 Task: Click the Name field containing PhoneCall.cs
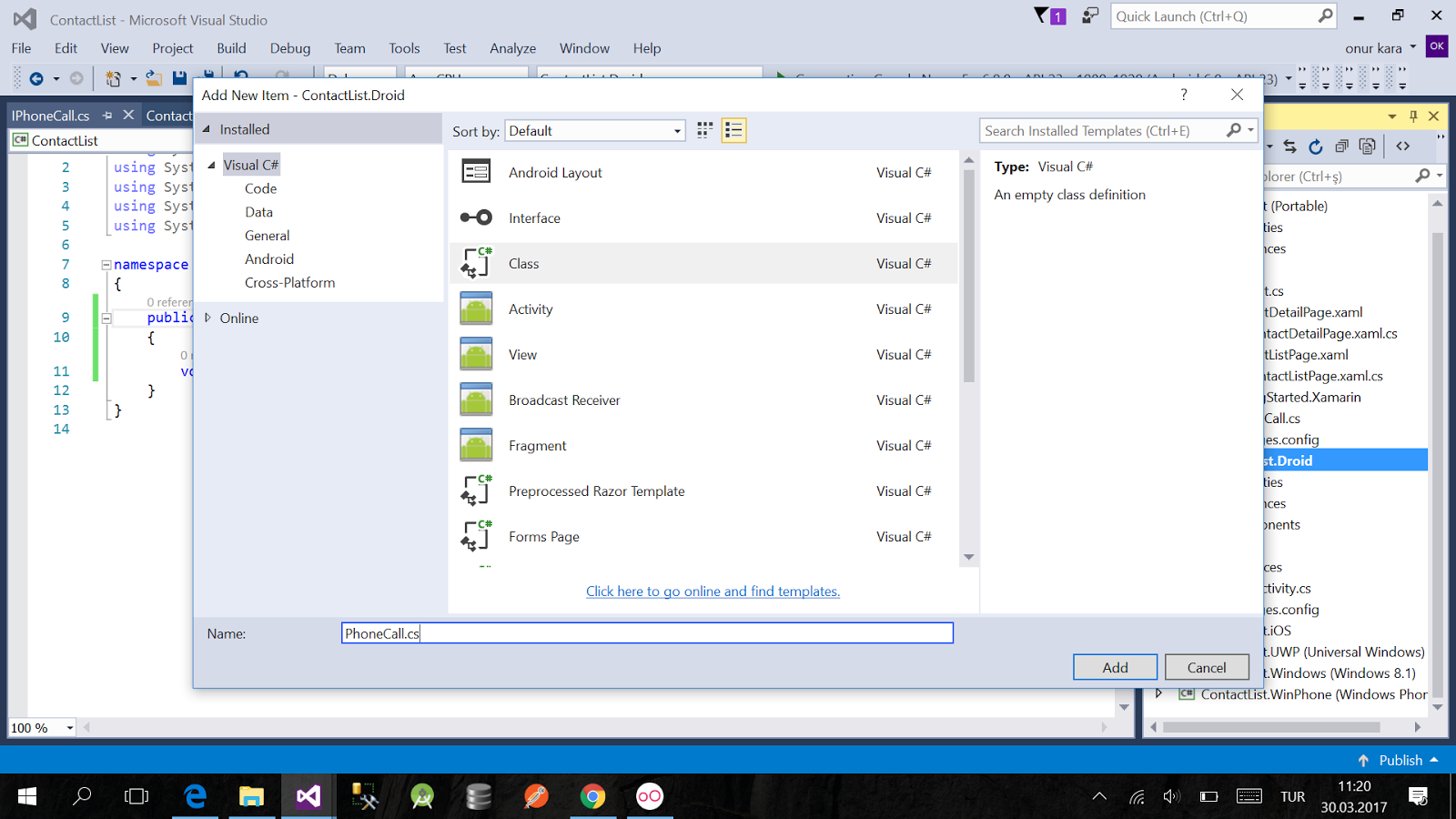pos(646,632)
